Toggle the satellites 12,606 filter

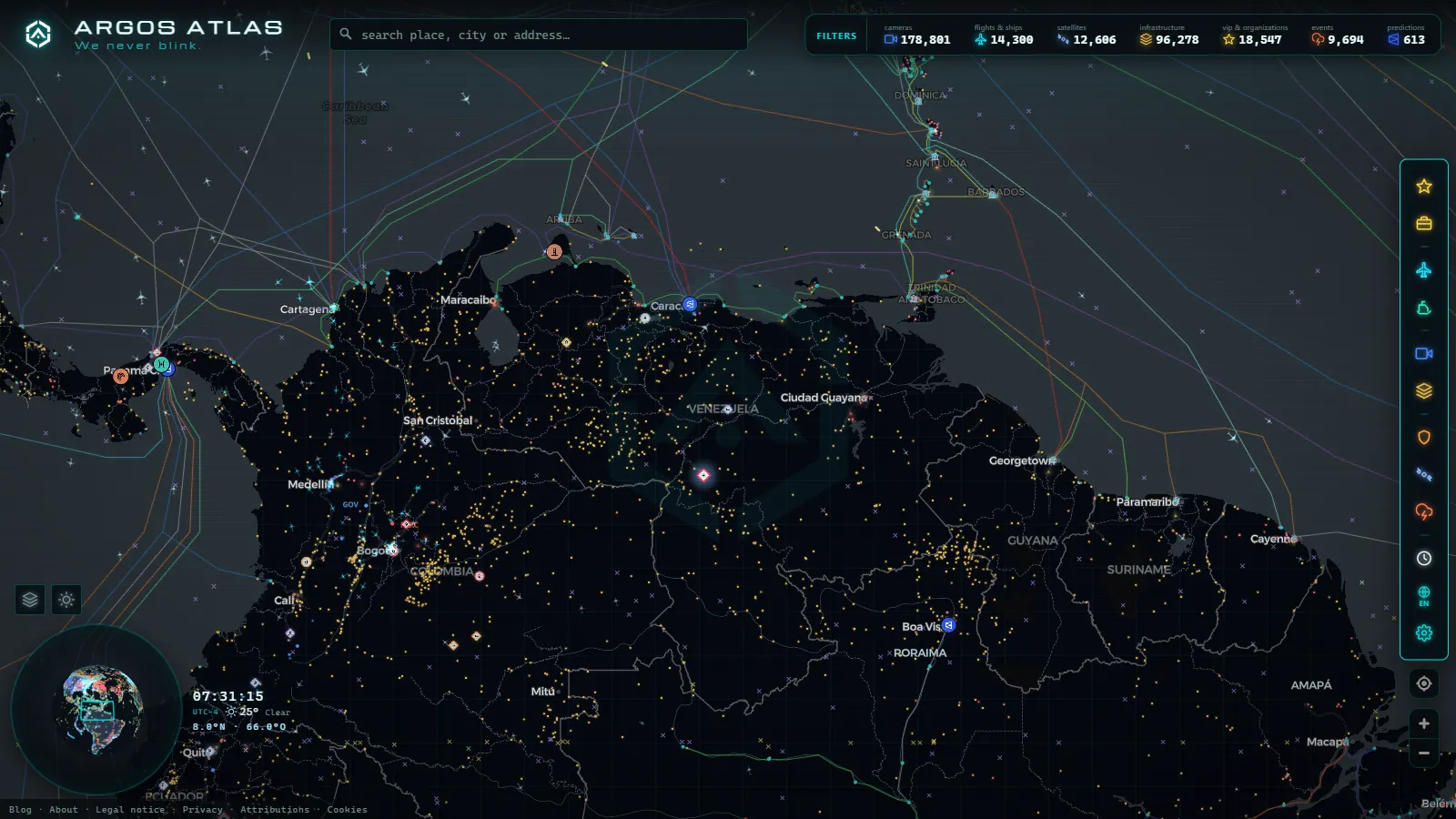click(1087, 35)
